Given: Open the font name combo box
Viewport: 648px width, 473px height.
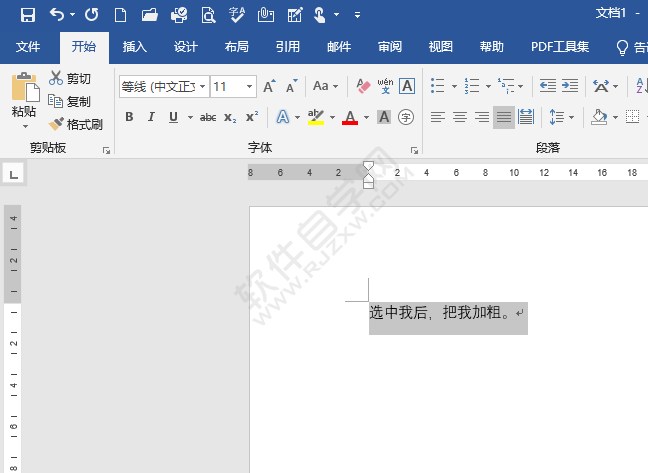Looking at the screenshot, I should (164, 86).
